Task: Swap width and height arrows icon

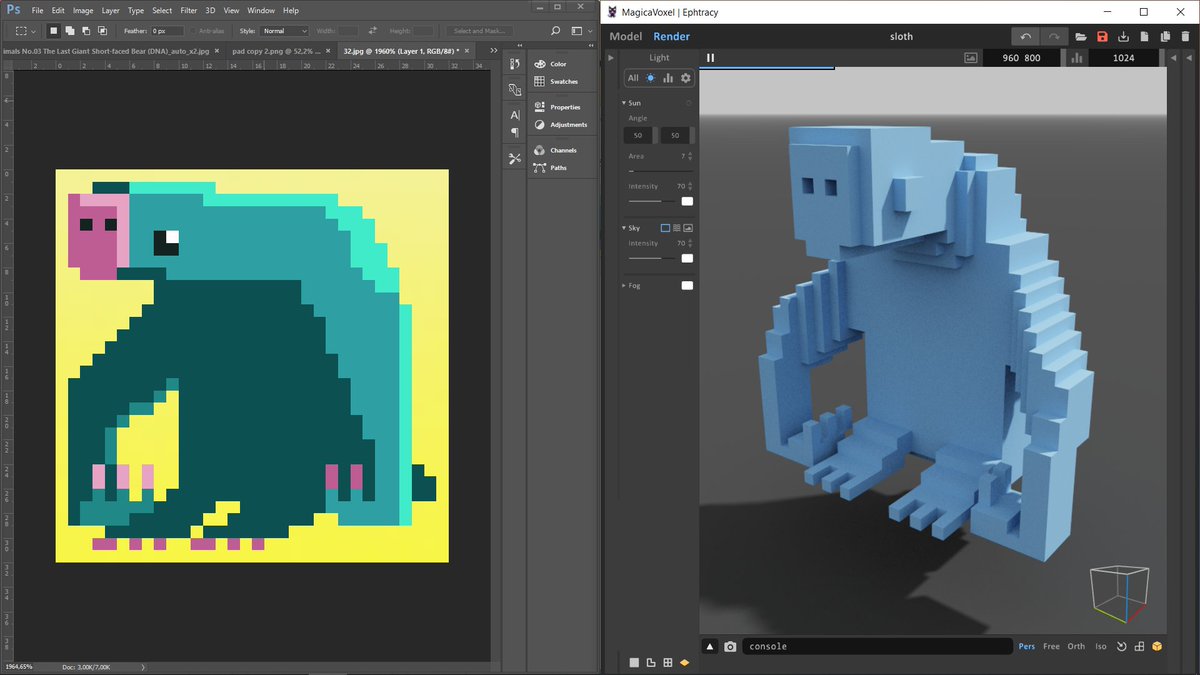Action: [x=373, y=31]
